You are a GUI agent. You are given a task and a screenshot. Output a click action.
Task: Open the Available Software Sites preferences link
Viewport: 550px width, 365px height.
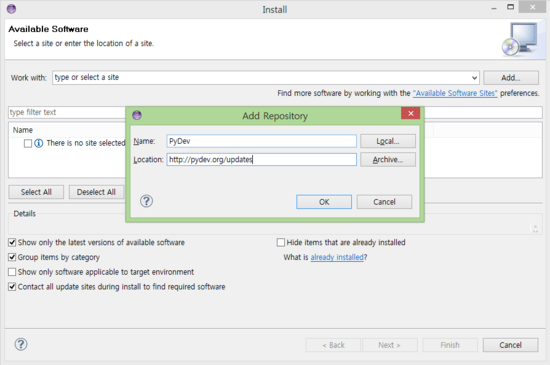tap(455, 93)
